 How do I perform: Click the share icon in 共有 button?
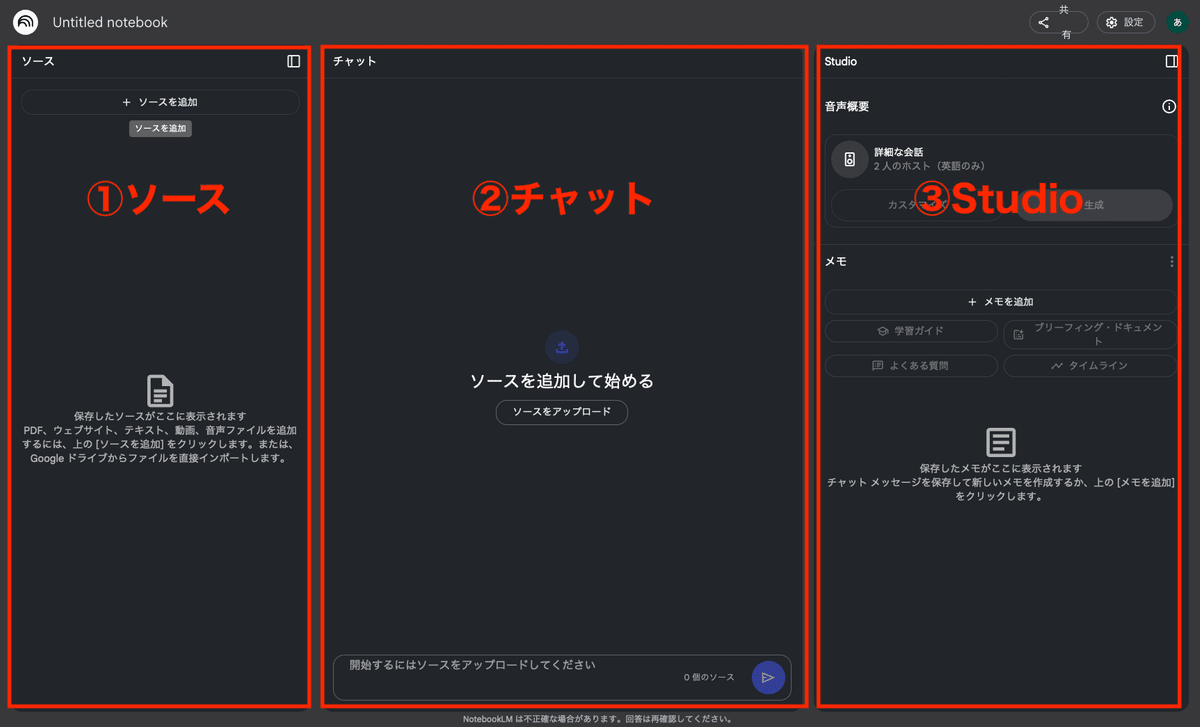(1043, 21)
